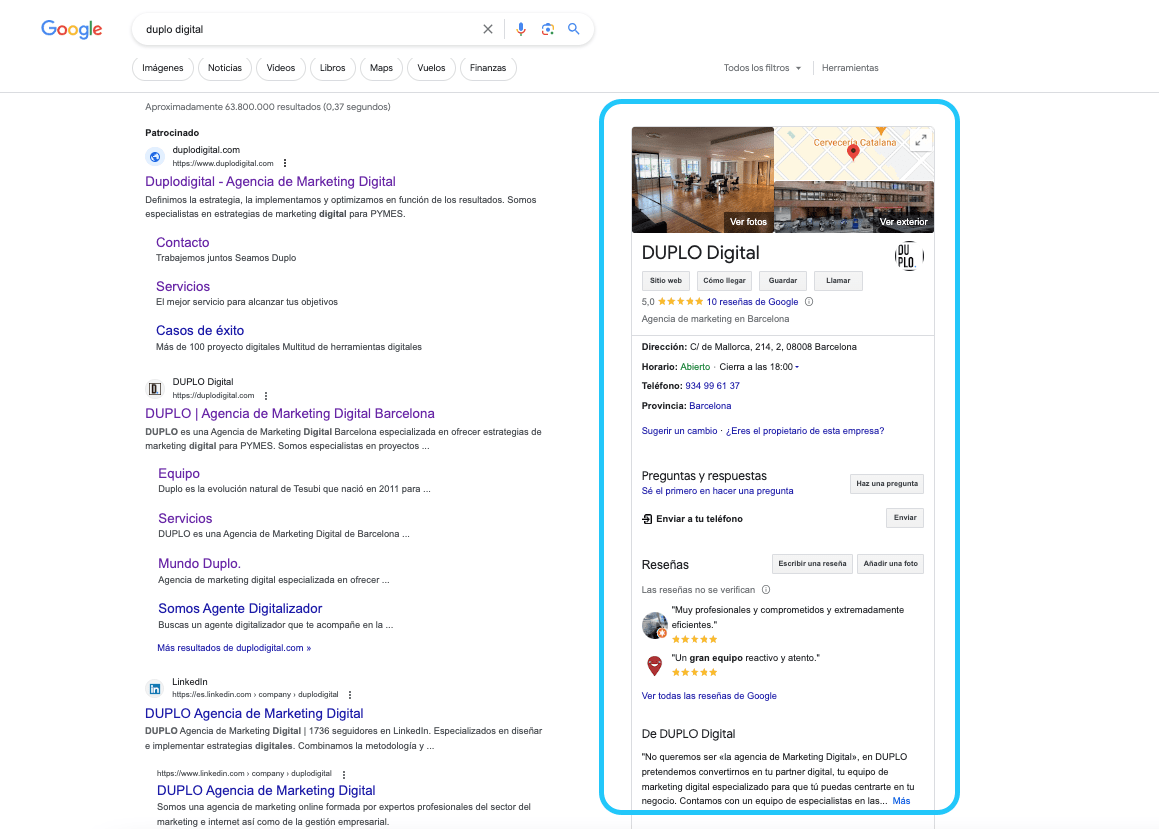Select the Vuelos filter tab
1159x829 pixels.
432,68
